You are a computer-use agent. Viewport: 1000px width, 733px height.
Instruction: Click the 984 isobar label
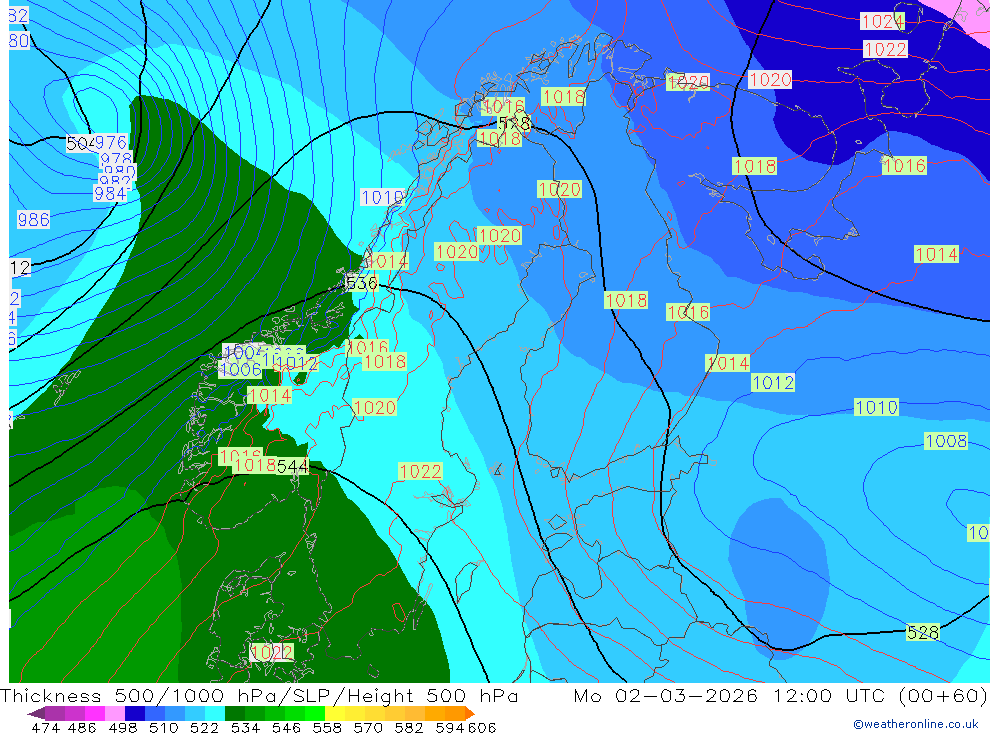click(110, 193)
